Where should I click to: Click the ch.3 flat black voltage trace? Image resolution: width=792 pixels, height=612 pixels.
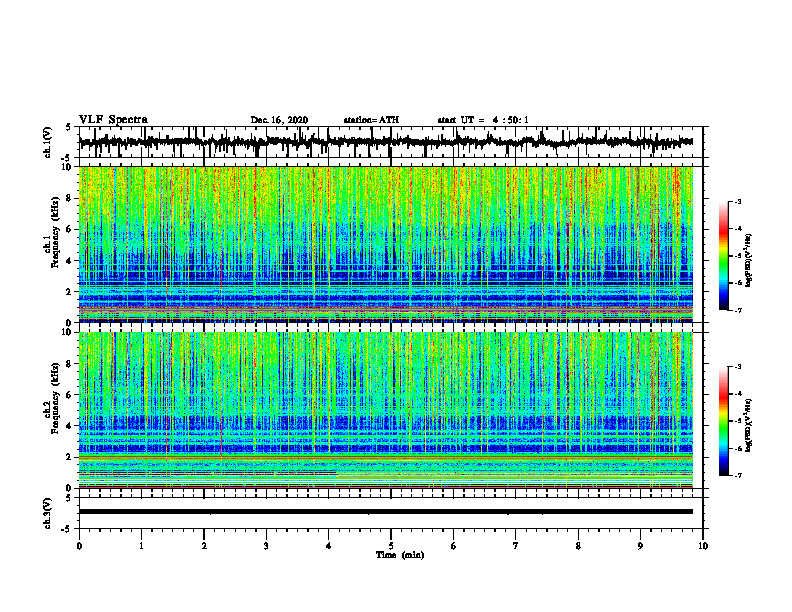385,512
